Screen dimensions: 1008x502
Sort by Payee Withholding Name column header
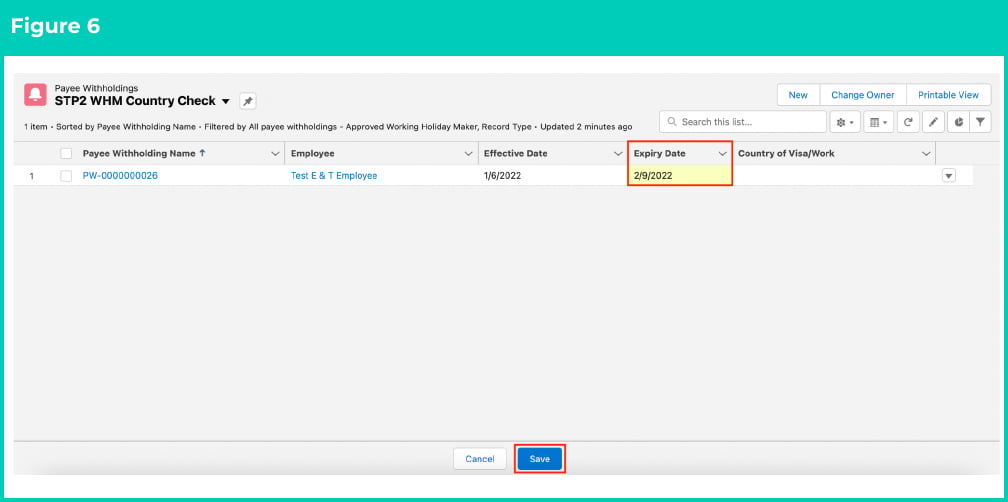pyautogui.click(x=140, y=154)
